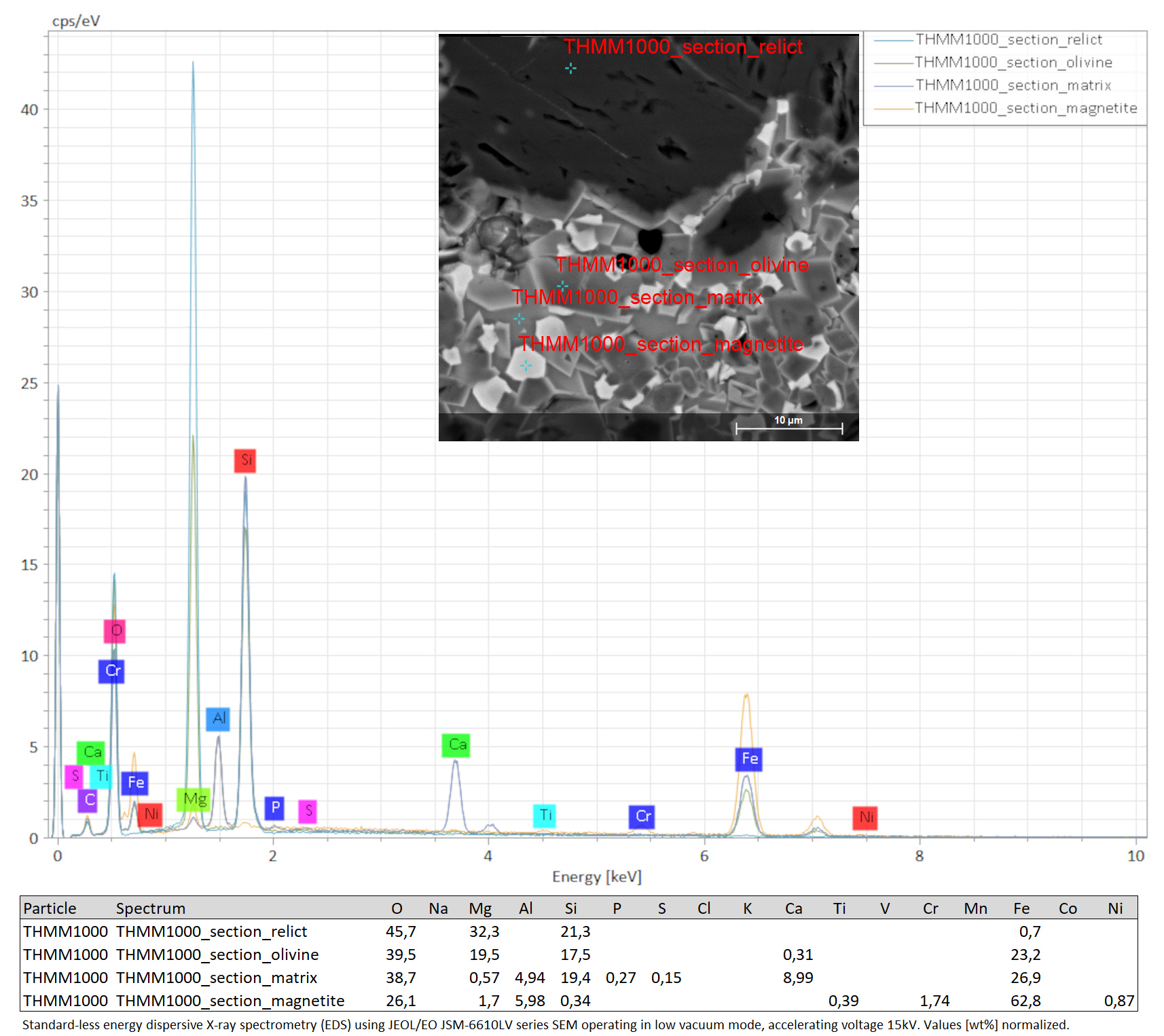Click the green Ca label near 3.7 keV
1164x1036 pixels.
pos(456,745)
